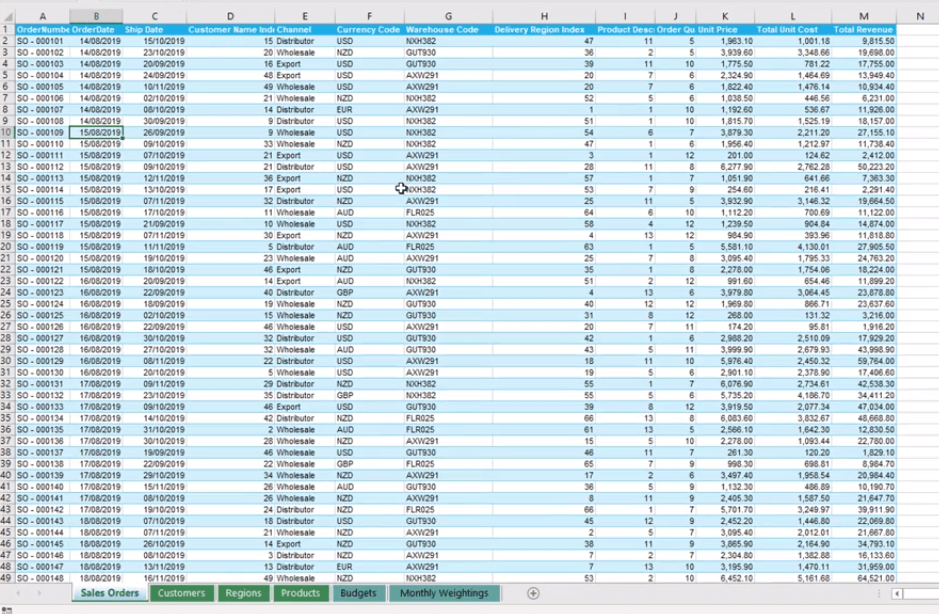The image size is (939, 614).
Task: Open the Monthly Weightings sheet tab
Action: tap(444, 593)
